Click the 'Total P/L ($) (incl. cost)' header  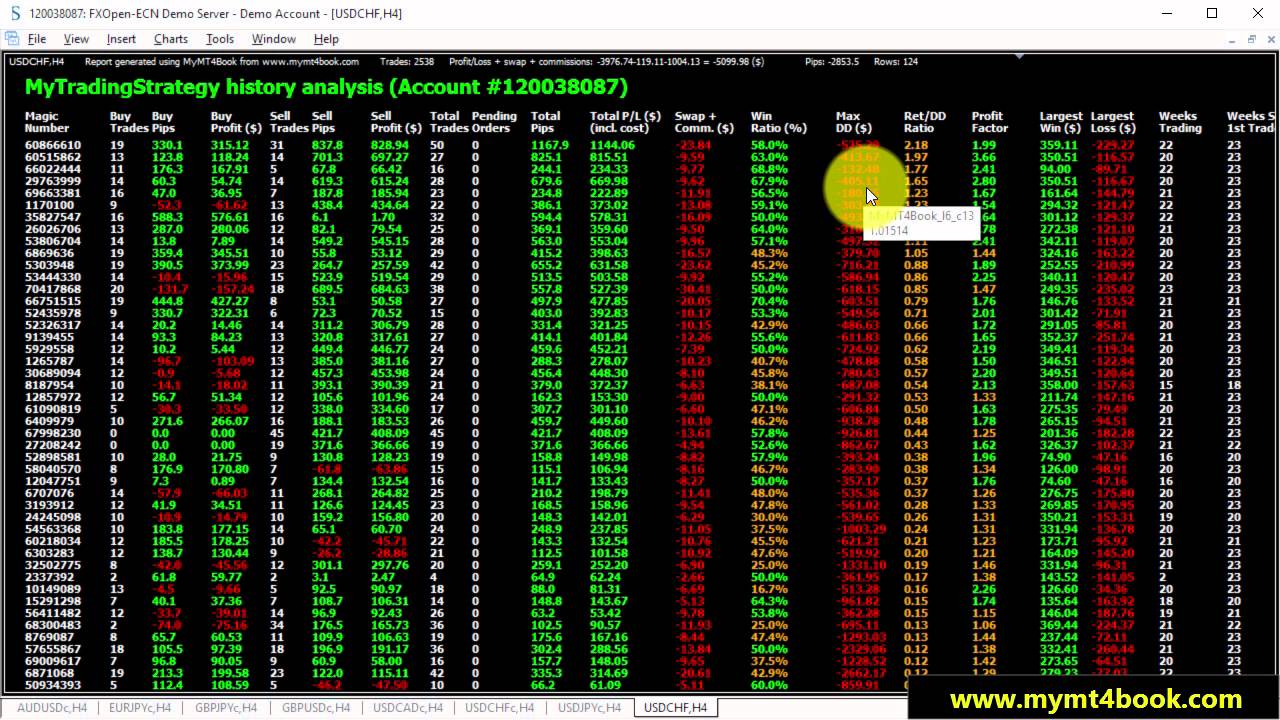click(x=625, y=122)
